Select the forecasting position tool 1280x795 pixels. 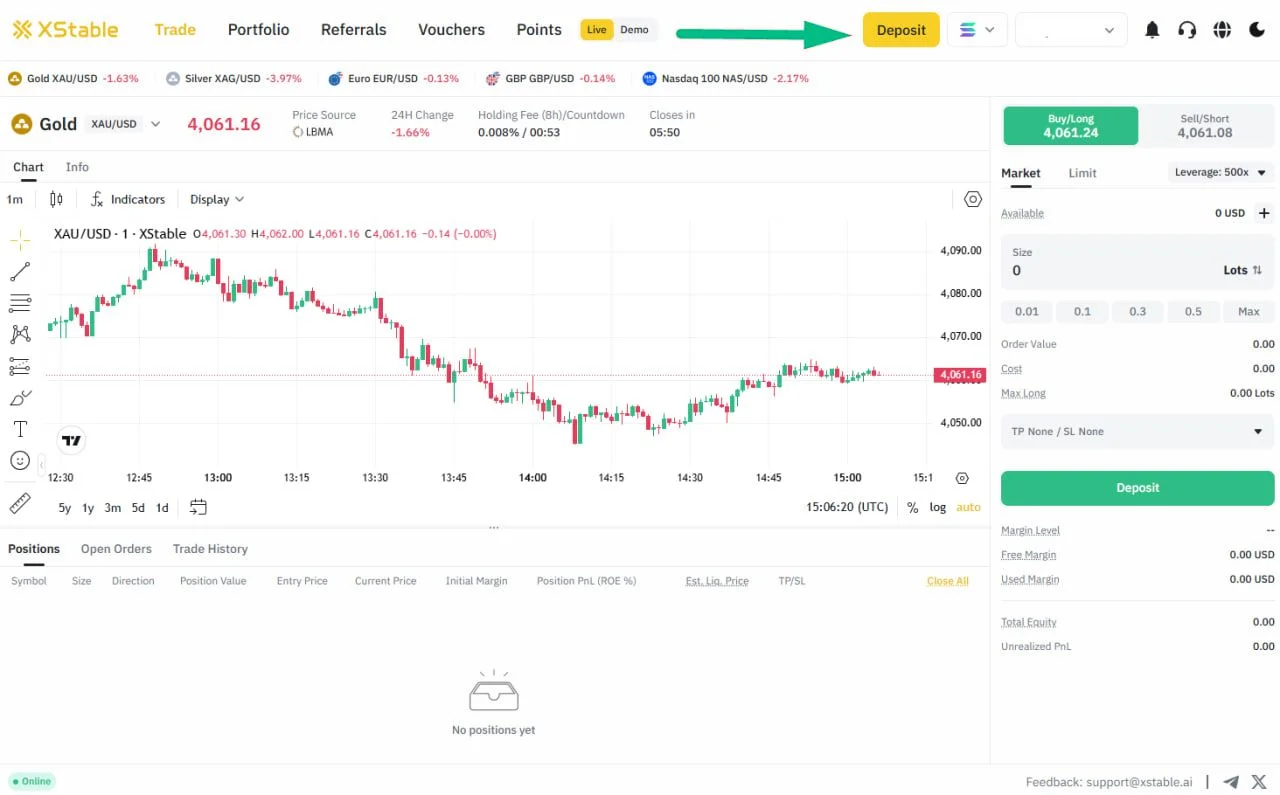(20, 366)
